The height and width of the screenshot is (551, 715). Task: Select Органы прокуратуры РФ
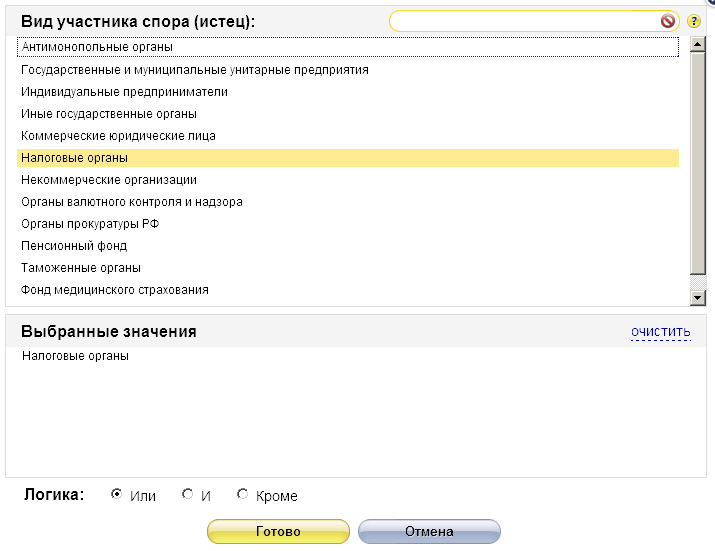pos(348,224)
